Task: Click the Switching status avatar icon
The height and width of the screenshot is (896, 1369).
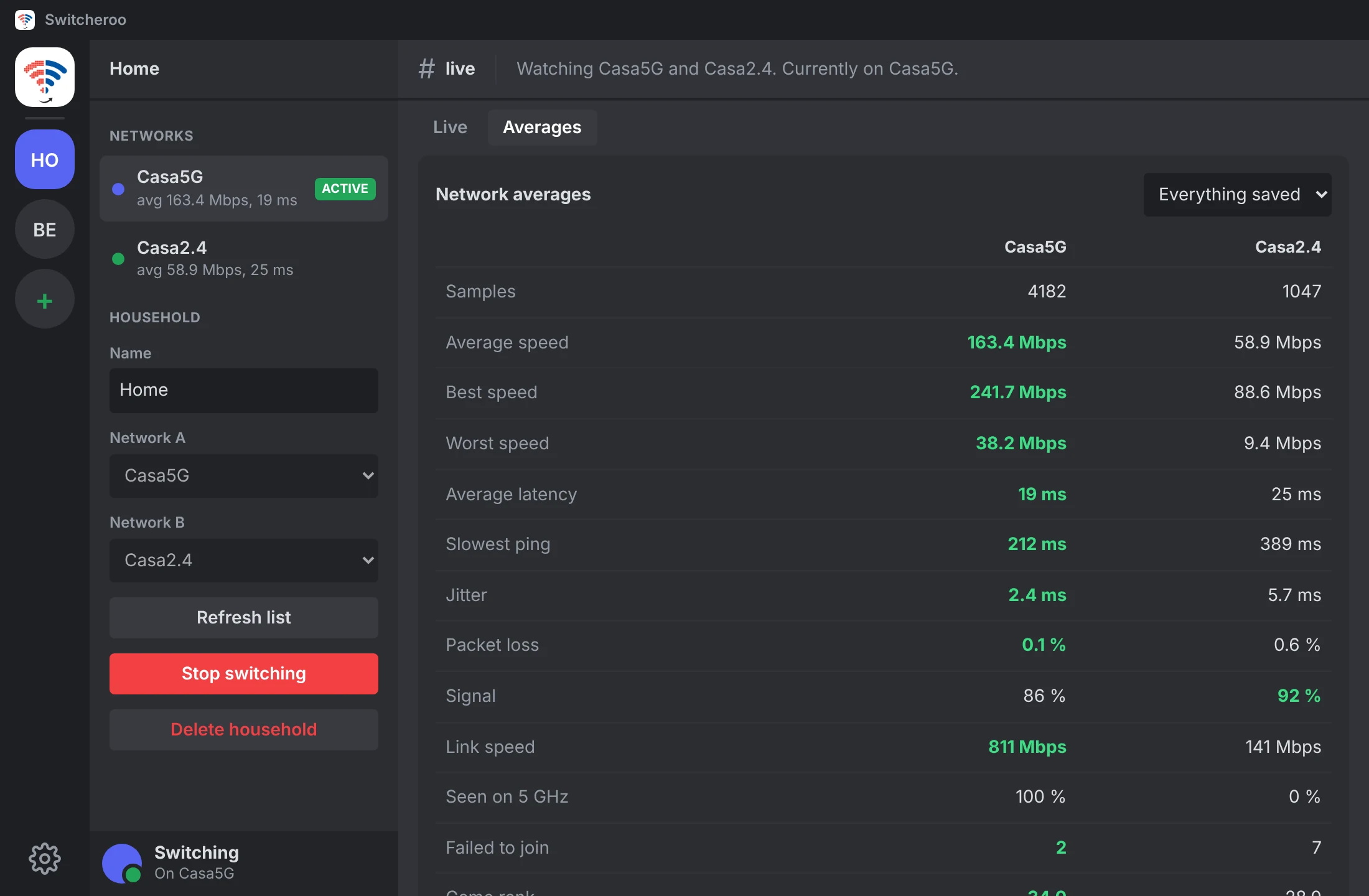Action: (122, 864)
